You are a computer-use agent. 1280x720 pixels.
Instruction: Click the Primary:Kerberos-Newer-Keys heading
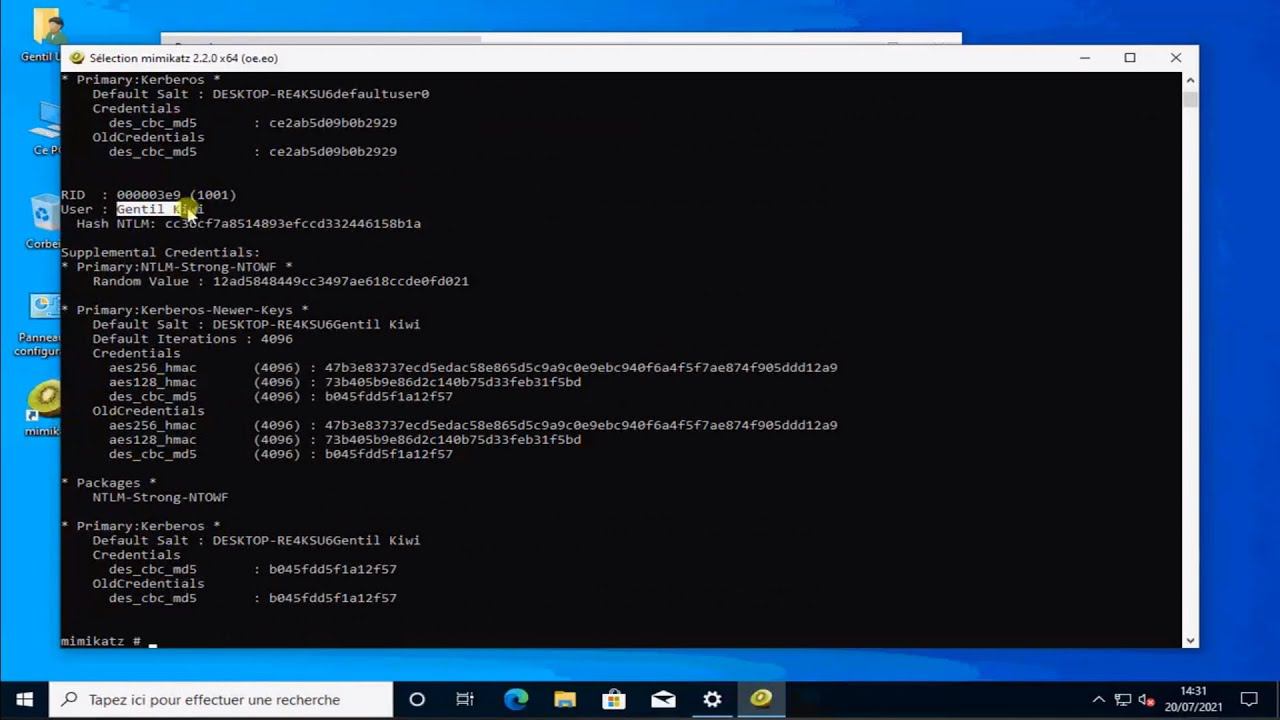[185, 310]
